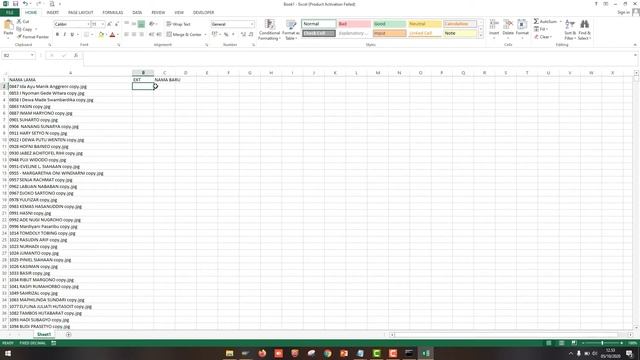The width and height of the screenshot is (640, 360).
Task: Click the Cut scissors icon
Action: (19, 21)
